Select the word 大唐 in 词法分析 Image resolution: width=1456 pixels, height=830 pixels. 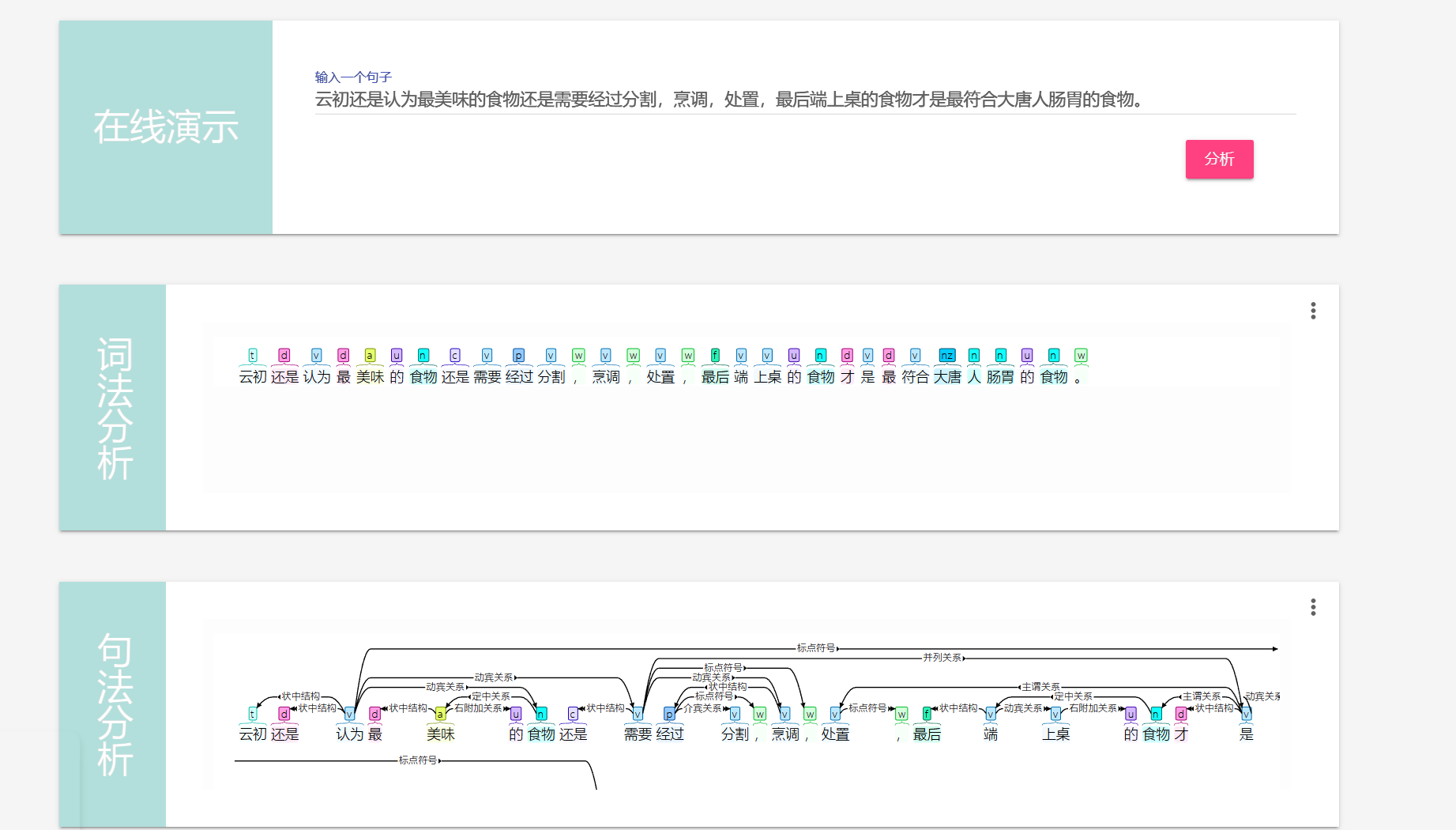[947, 377]
